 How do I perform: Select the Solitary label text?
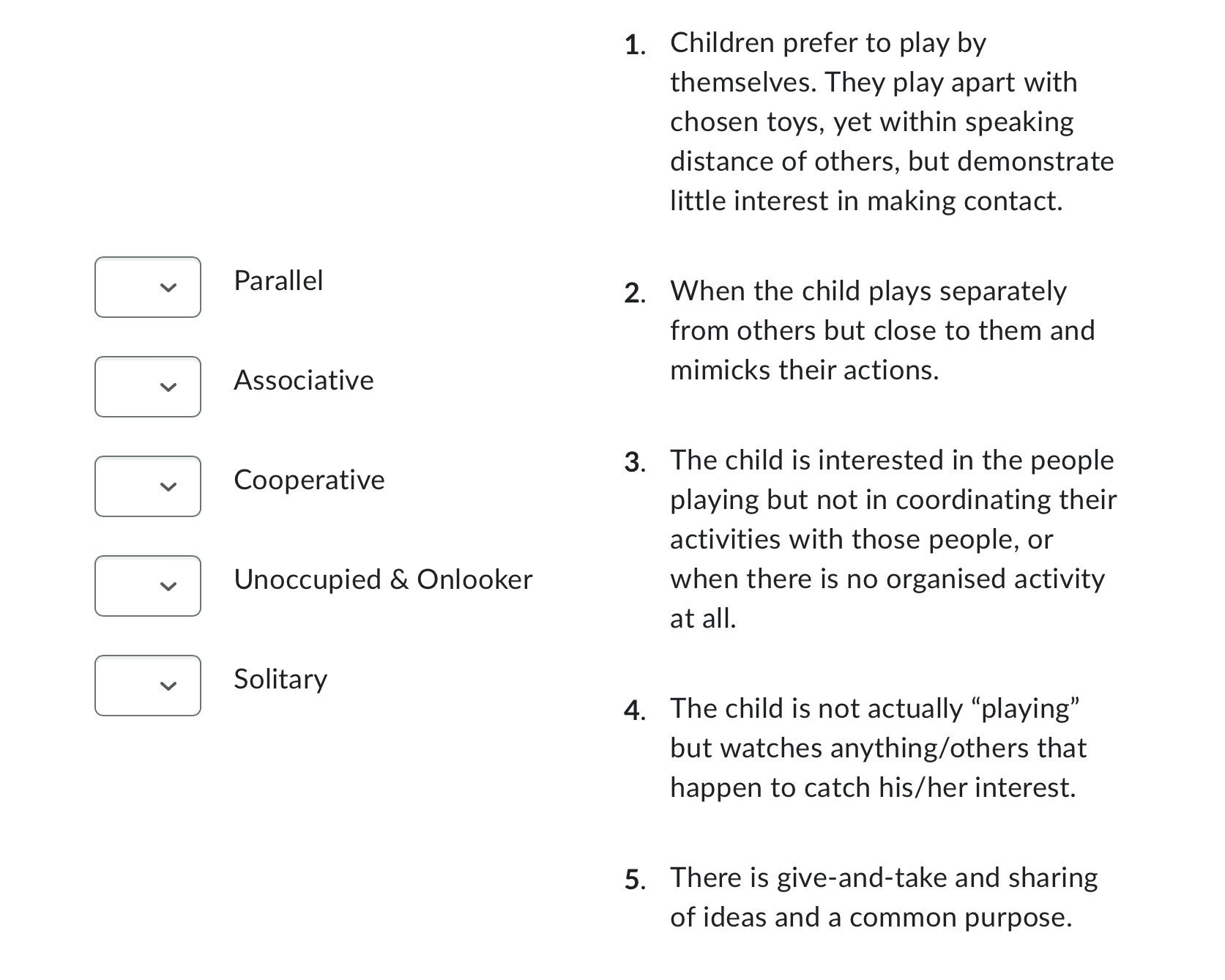(280, 680)
